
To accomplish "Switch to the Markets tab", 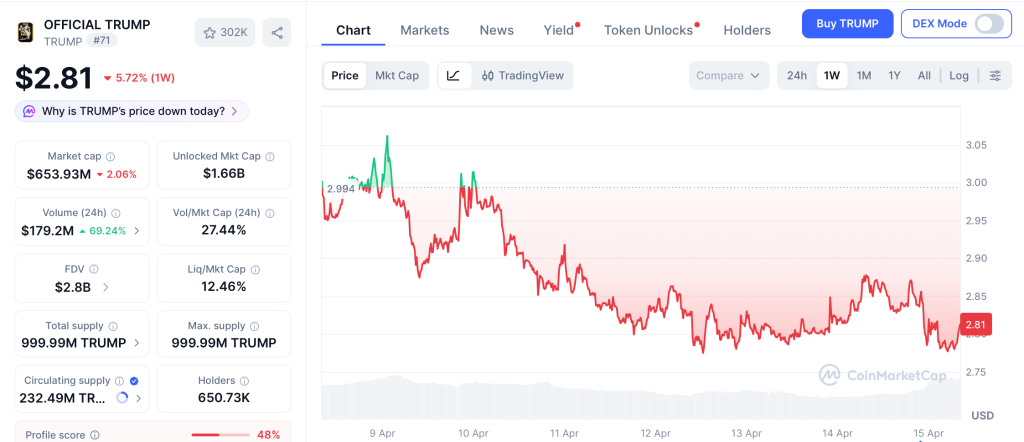I will (x=424, y=30).
